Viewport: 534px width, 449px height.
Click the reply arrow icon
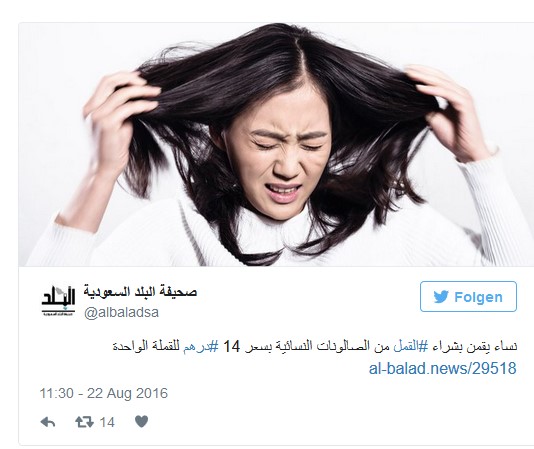coord(48,422)
